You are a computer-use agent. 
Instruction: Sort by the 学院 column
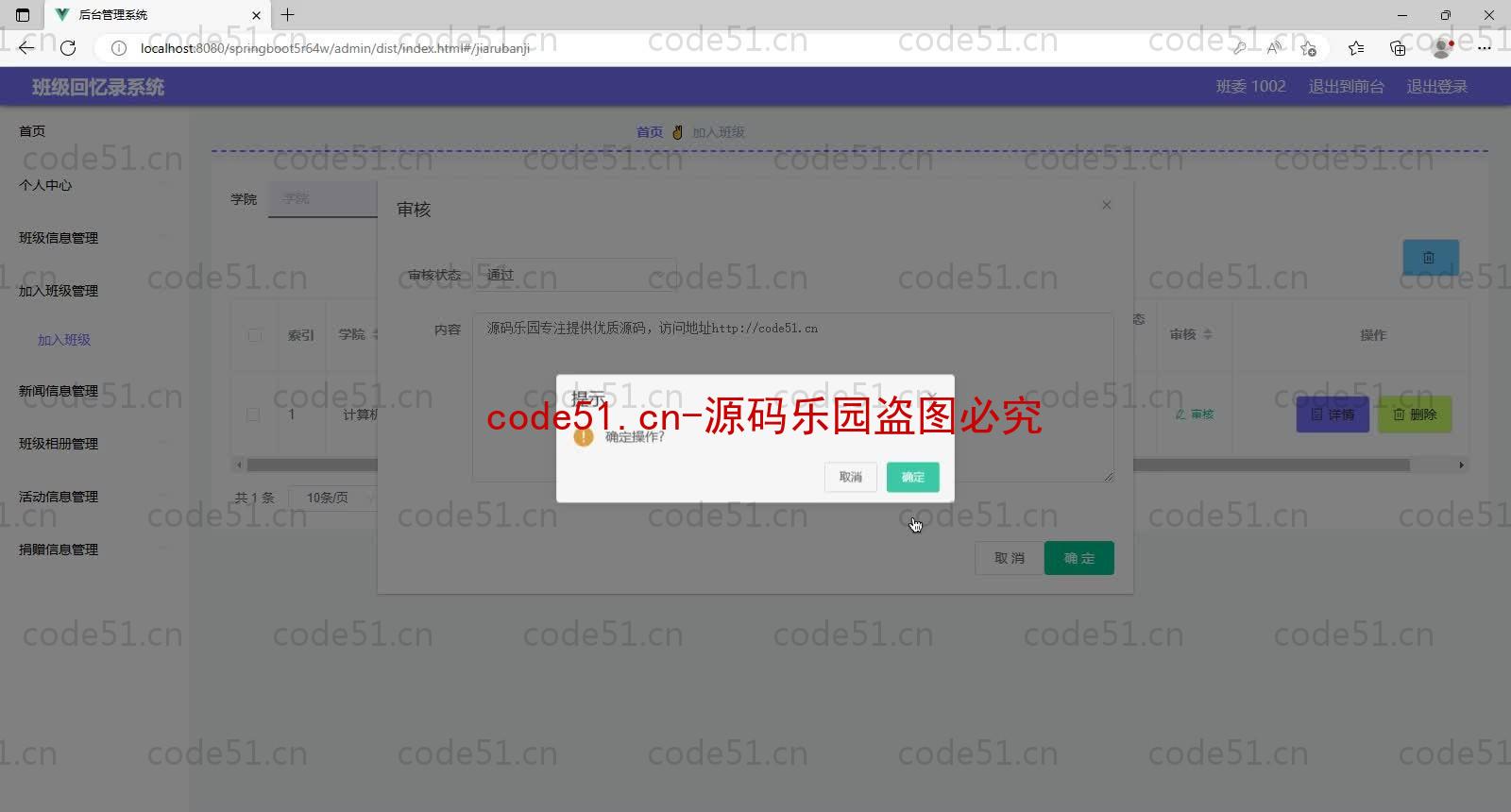(x=375, y=334)
